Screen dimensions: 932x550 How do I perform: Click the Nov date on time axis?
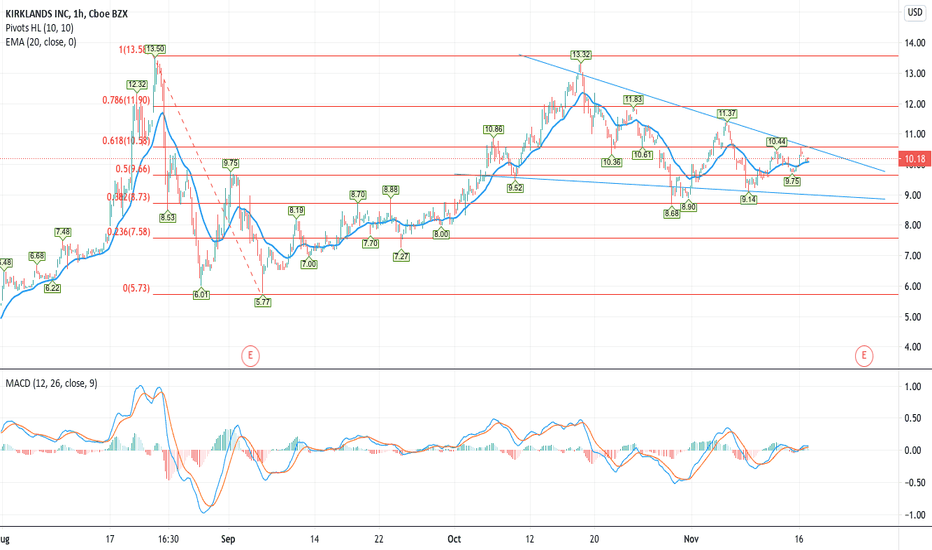coord(691,539)
